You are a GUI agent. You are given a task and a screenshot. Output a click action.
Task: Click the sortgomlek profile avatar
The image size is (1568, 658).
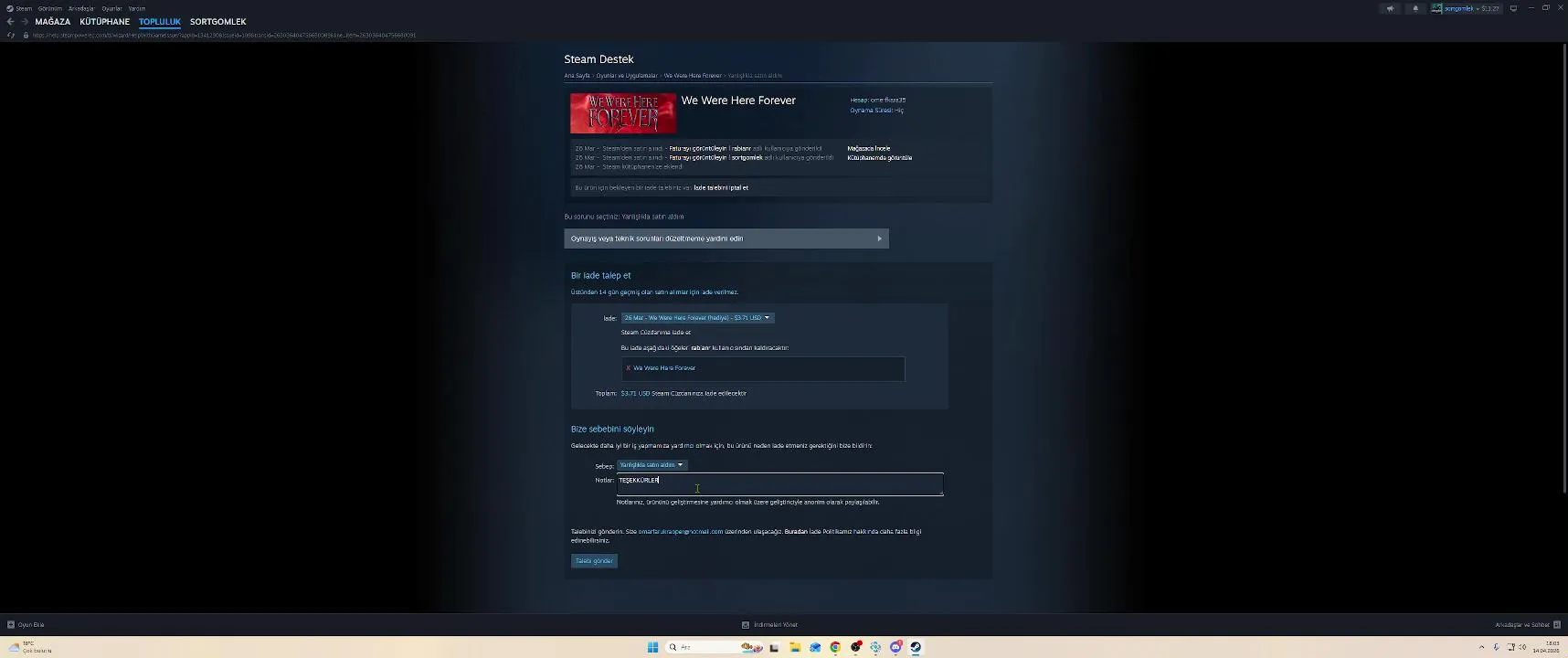point(1436,8)
